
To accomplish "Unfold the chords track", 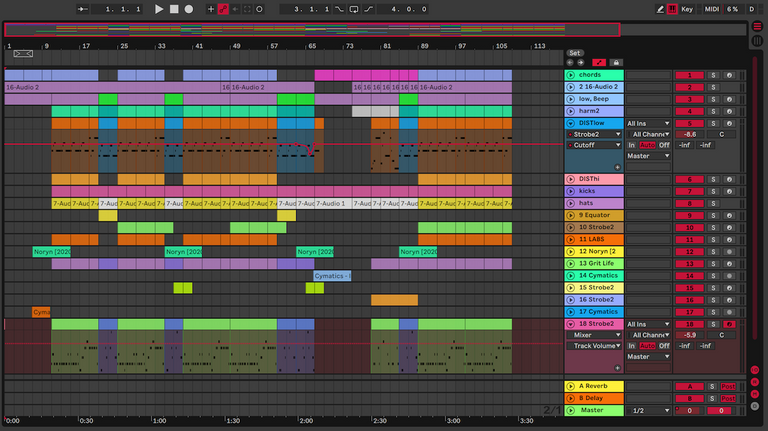I will [x=570, y=75].
